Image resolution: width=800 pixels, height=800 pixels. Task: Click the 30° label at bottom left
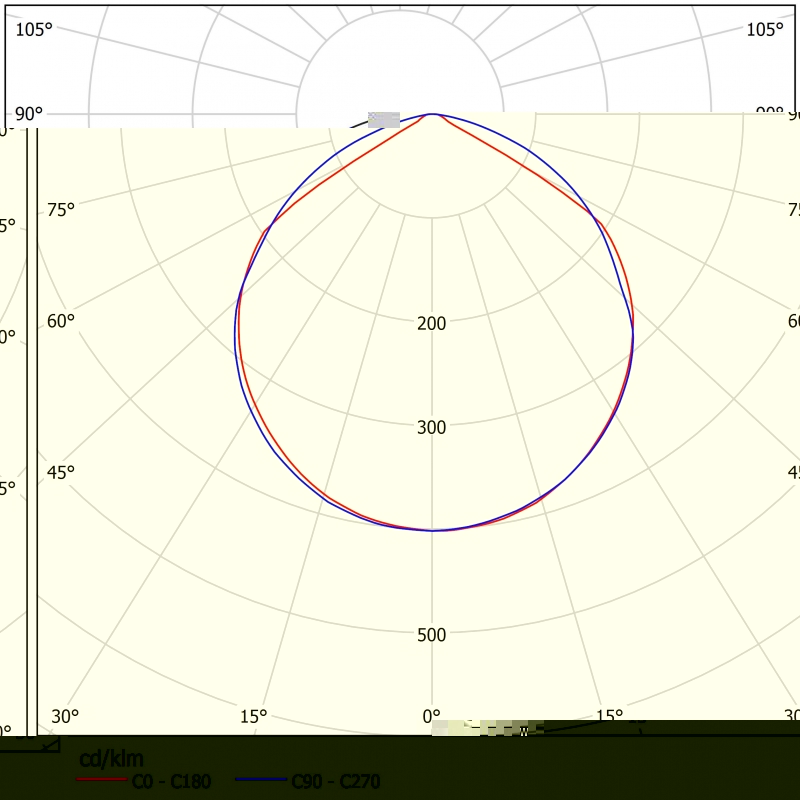point(65,716)
